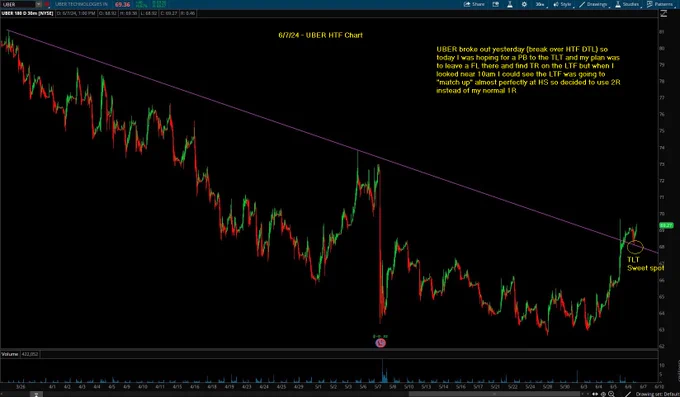Click the UBER symbol input field

[18, 4]
